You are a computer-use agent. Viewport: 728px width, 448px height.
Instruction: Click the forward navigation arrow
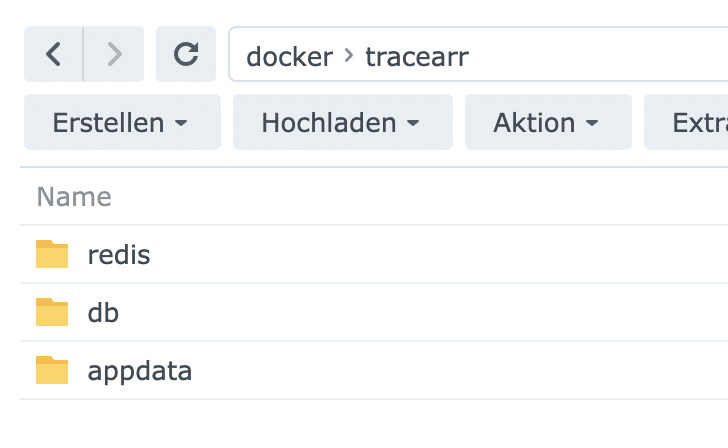click(114, 55)
